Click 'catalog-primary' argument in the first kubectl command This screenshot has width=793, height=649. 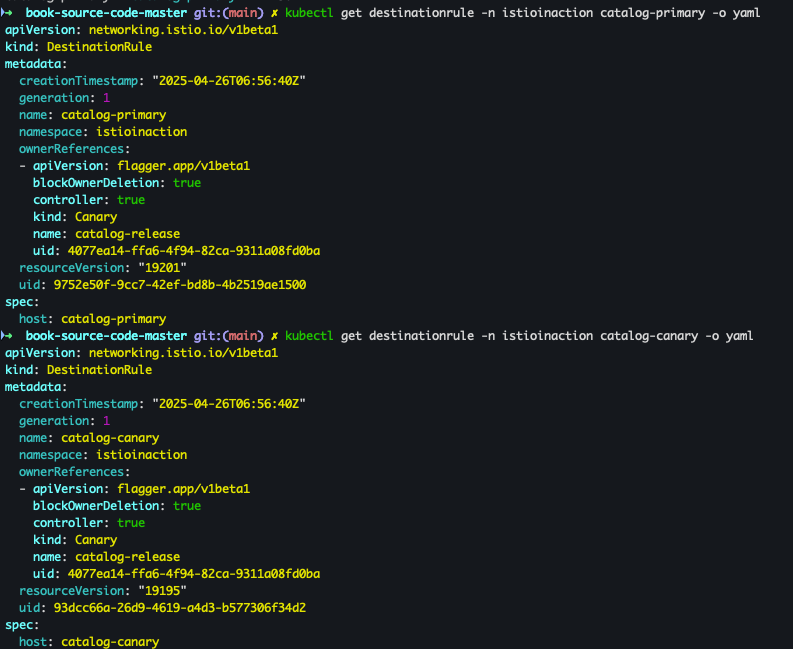coord(652,13)
